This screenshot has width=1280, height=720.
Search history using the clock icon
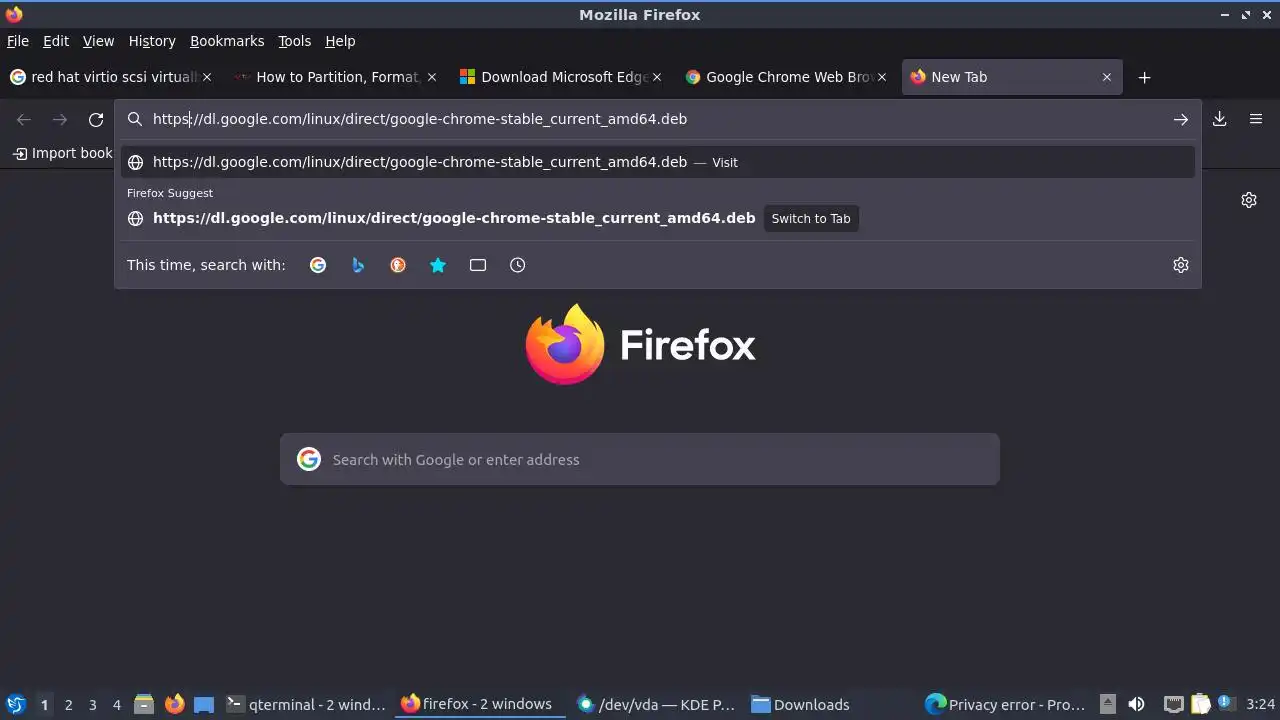pyautogui.click(x=518, y=265)
